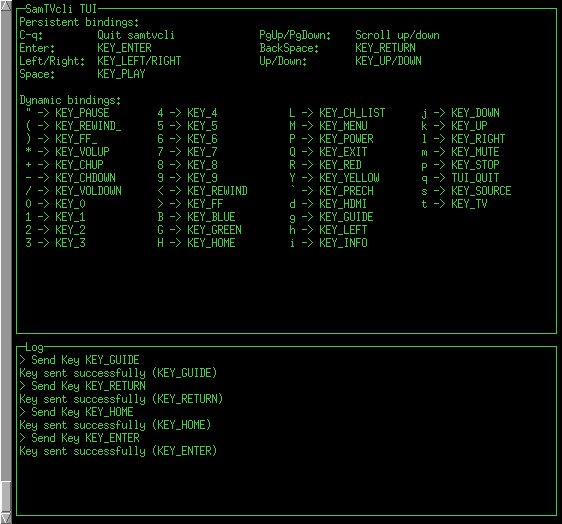This screenshot has width=562, height=524.
Task: Click log line '> Send Key KEY_GUIDE'
Action: [x=79, y=360]
